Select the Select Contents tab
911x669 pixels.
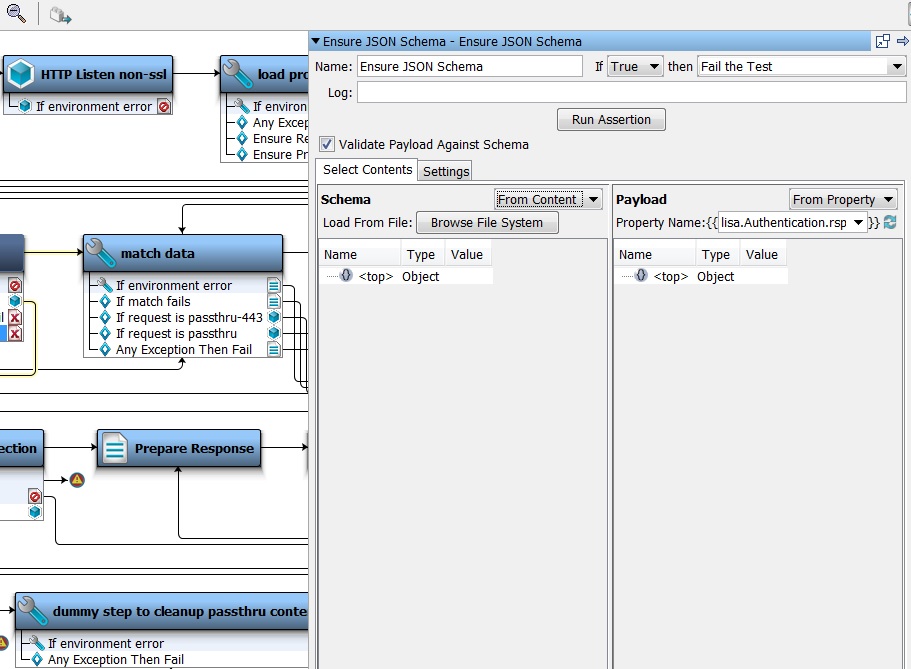[x=367, y=170]
